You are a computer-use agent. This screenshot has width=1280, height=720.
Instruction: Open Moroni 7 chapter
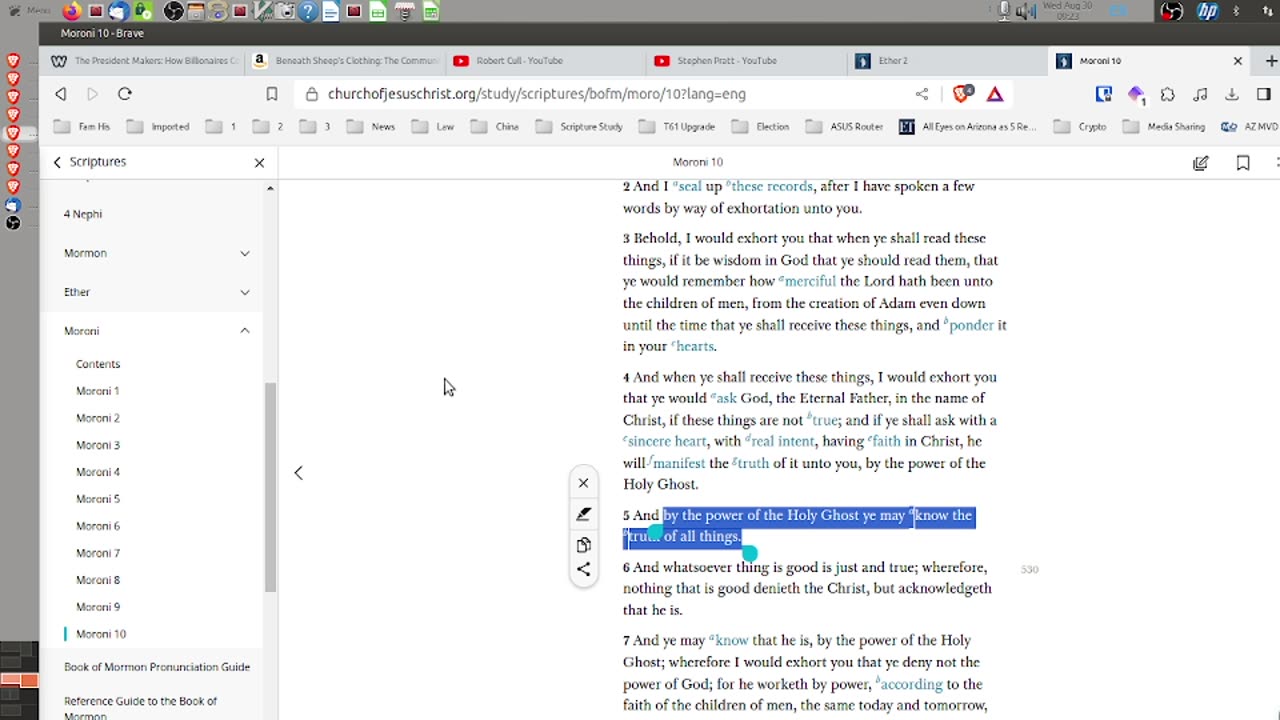point(98,553)
